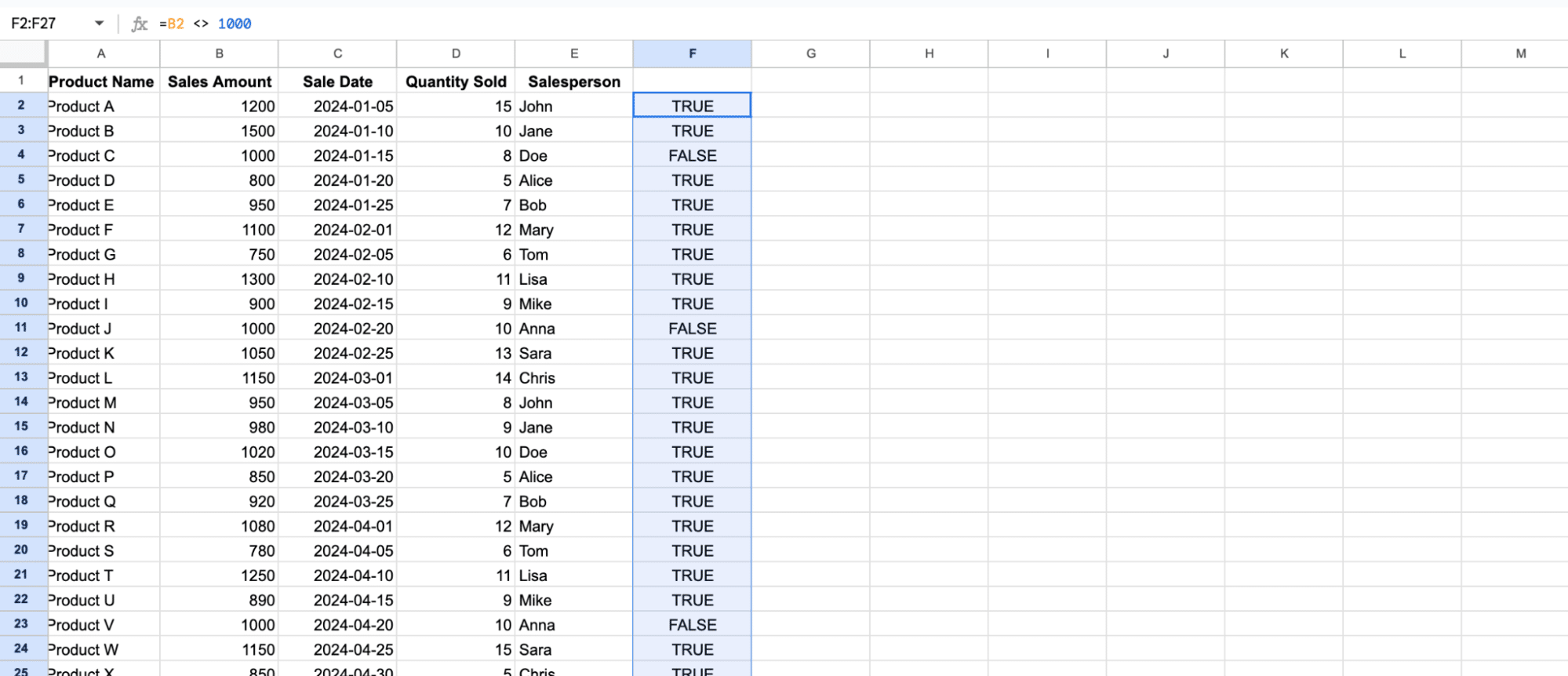The width and height of the screenshot is (1568, 676).
Task: Click the "Quantity Sold" header cell
Action: [456, 82]
